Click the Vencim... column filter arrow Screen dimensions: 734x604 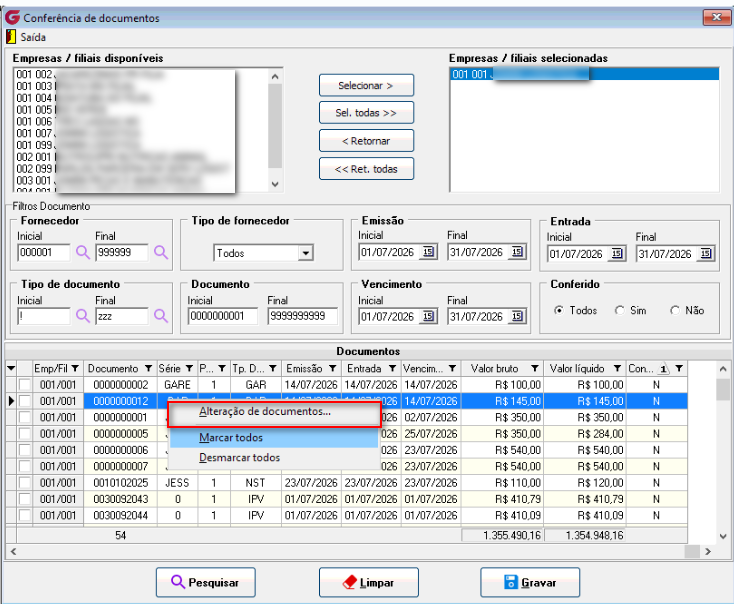pyautogui.click(x=452, y=368)
